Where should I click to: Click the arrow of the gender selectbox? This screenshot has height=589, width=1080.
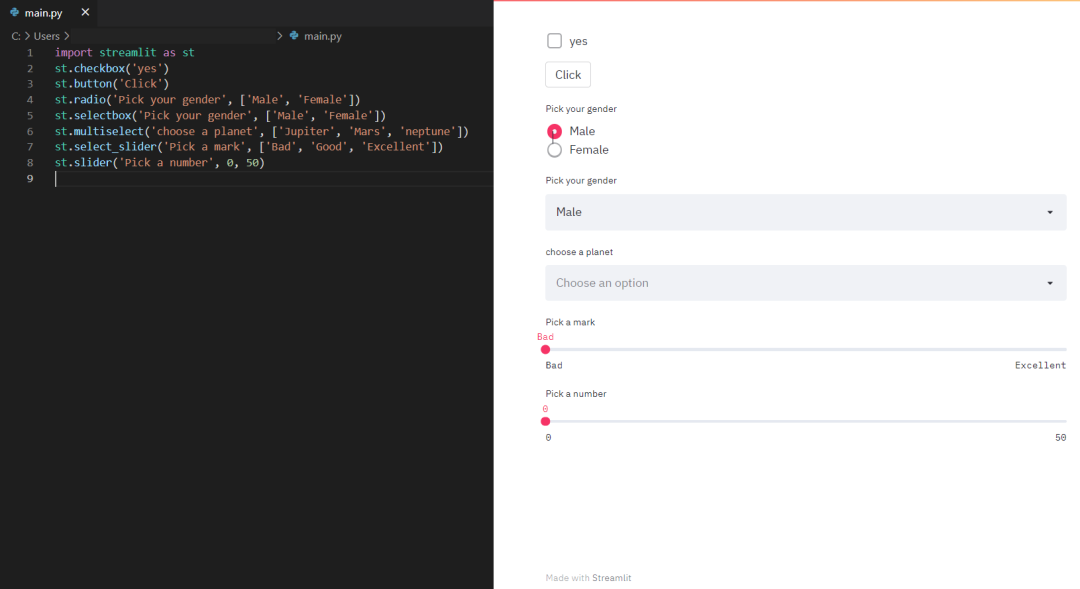tap(1050, 212)
